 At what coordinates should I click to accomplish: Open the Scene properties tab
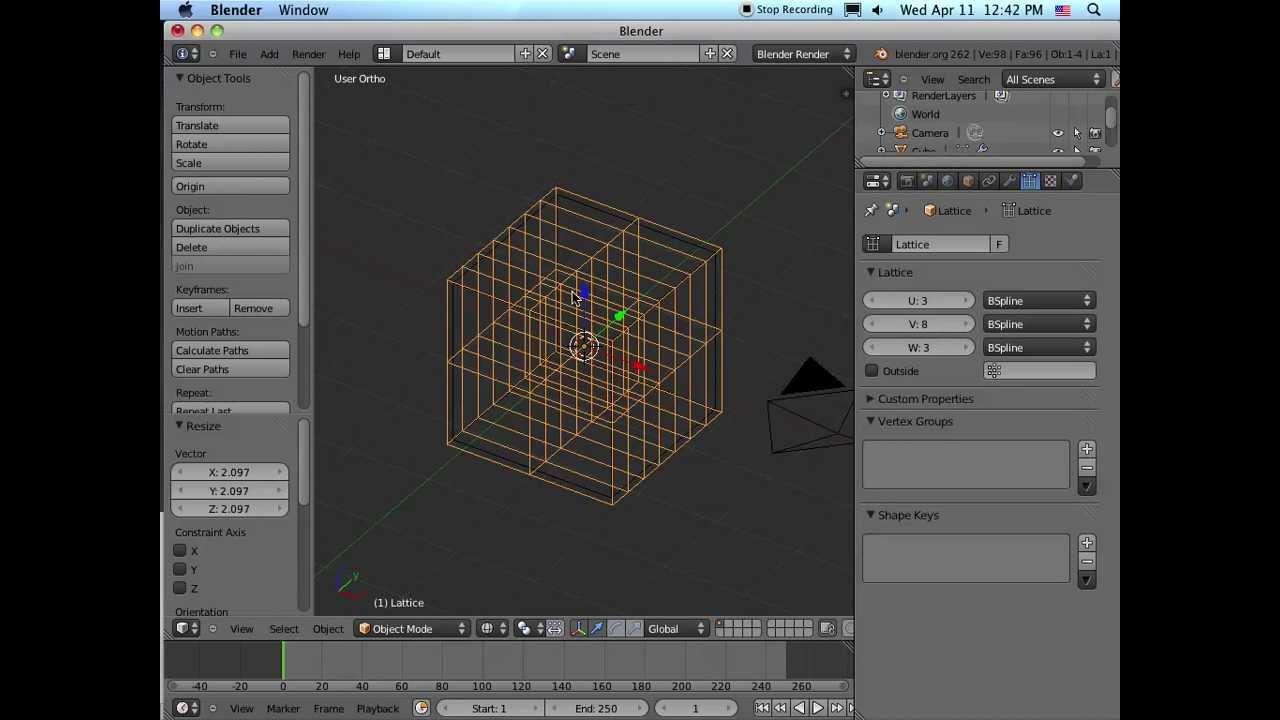tap(926, 181)
